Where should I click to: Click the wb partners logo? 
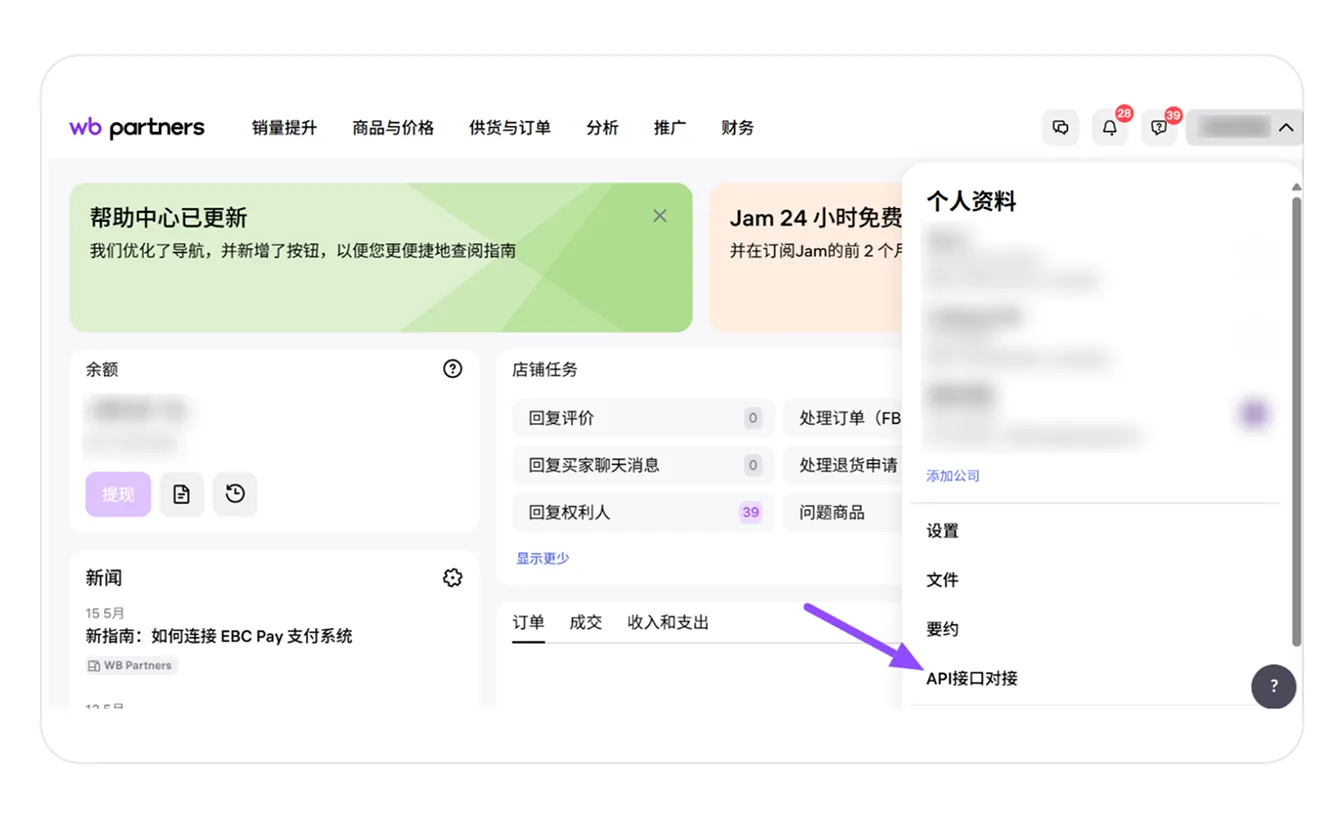tap(137, 128)
